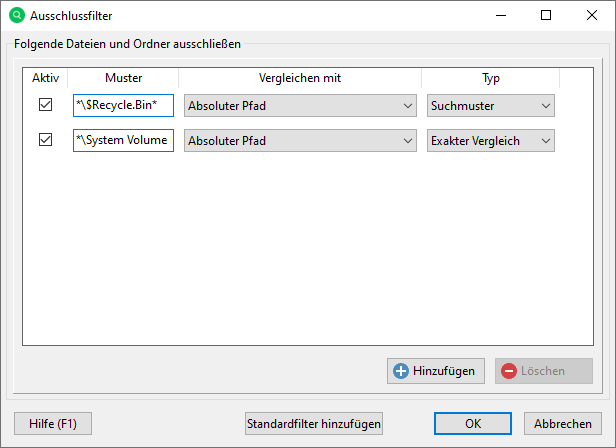
Task: Click Standardfilter hinzufügen button
Action: pos(314,424)
